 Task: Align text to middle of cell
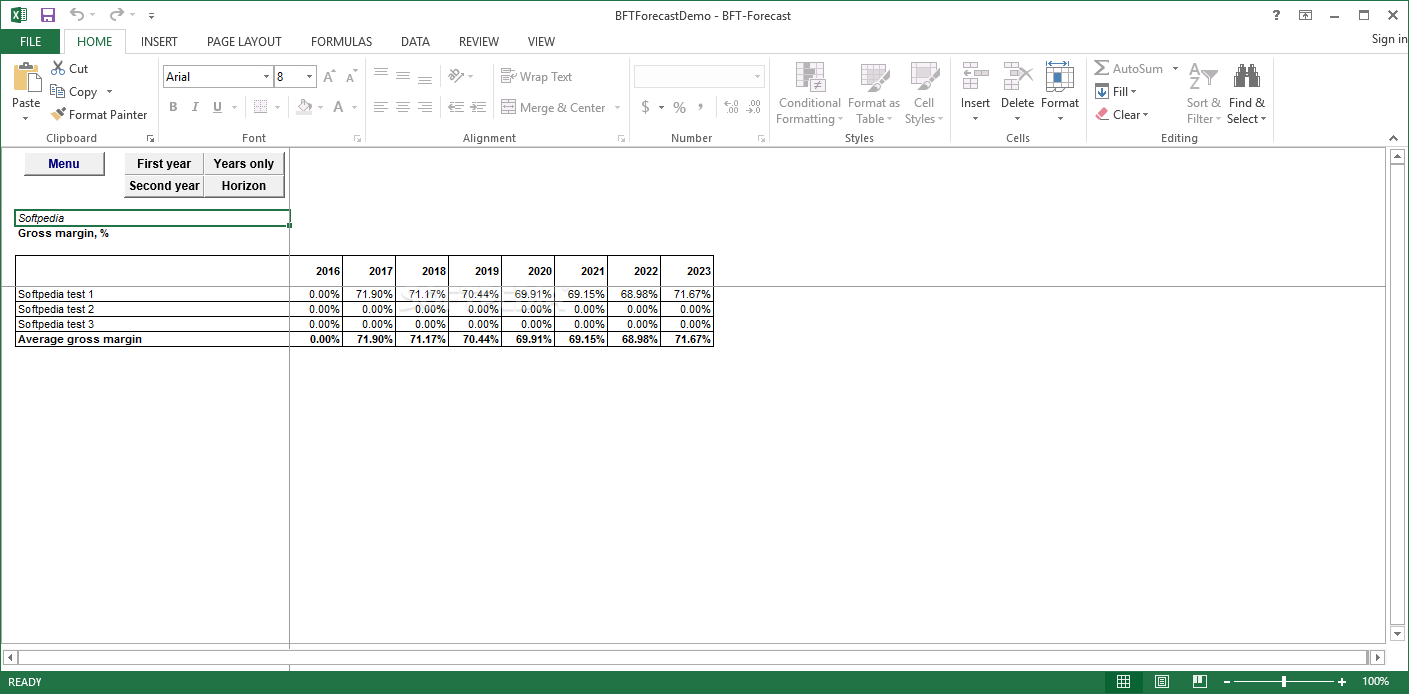pos(403,76)
